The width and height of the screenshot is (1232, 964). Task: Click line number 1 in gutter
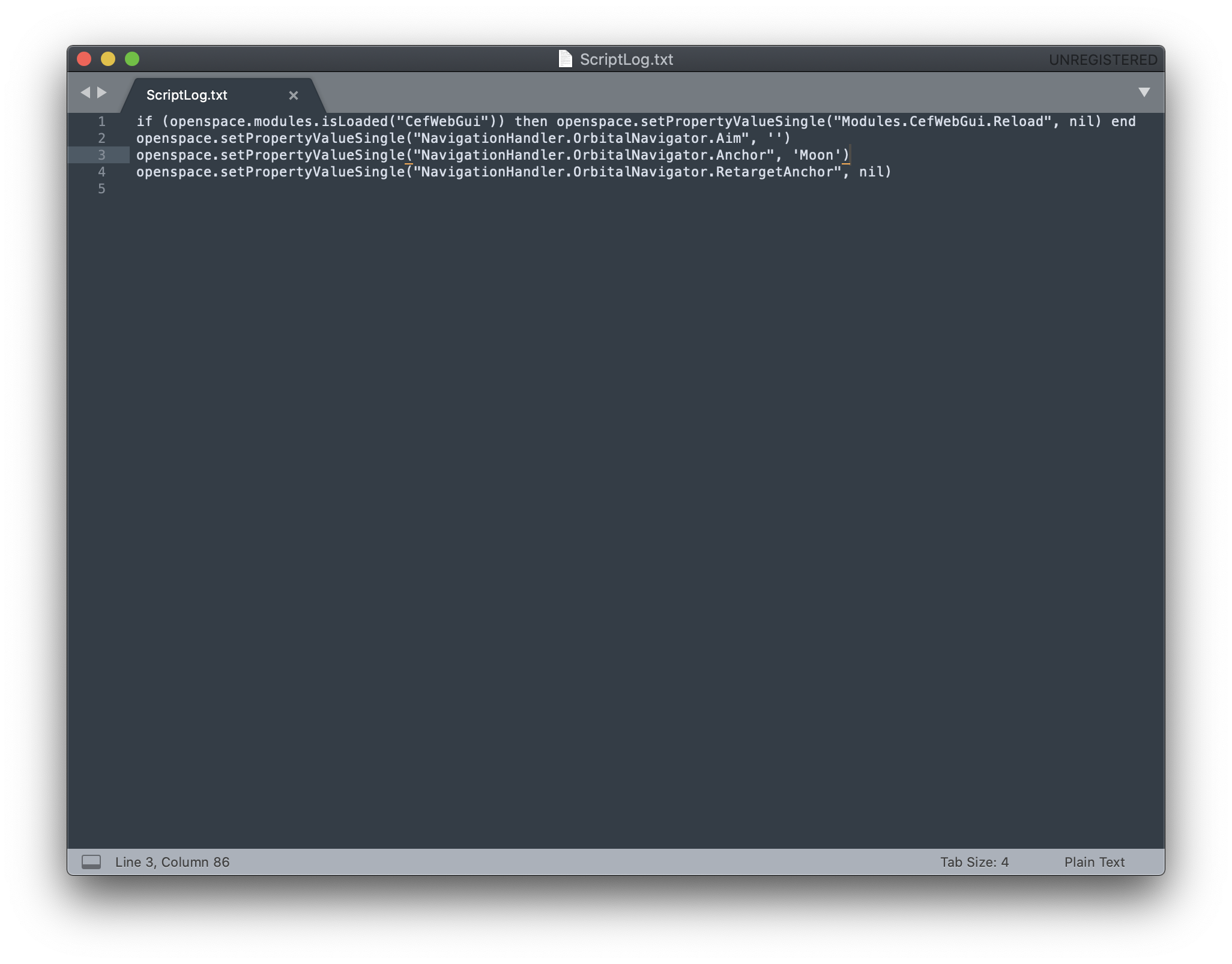coord(101,122)
